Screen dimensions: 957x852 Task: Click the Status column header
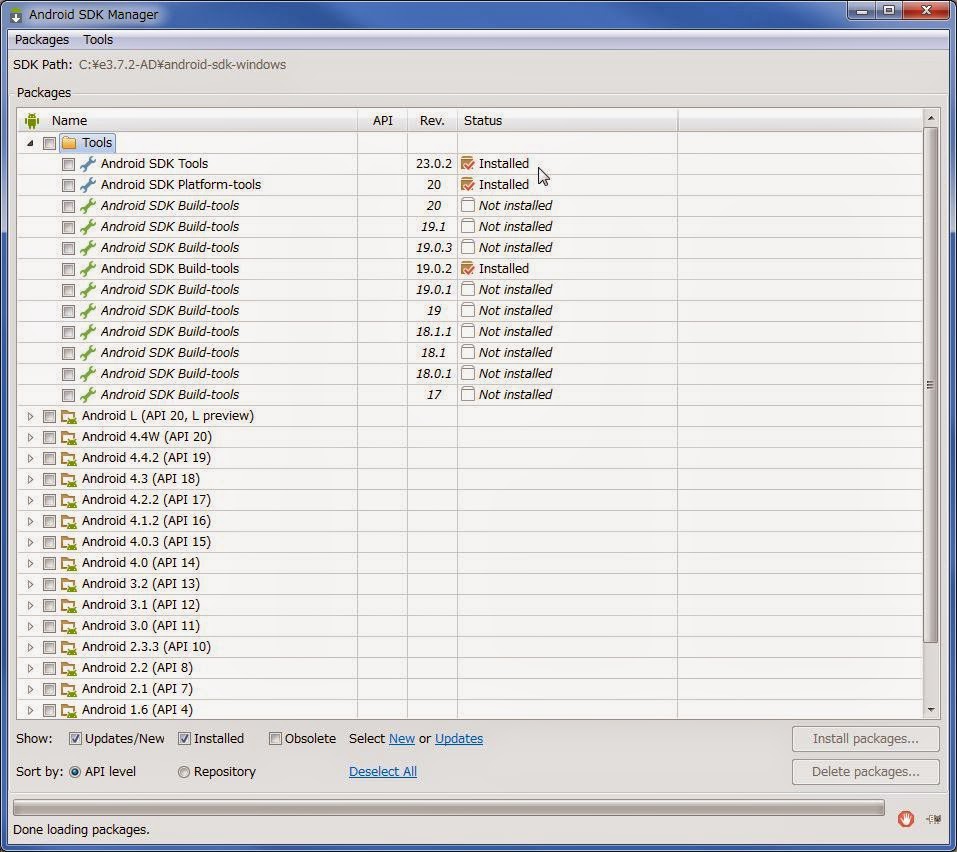click(x=568, y=121)
